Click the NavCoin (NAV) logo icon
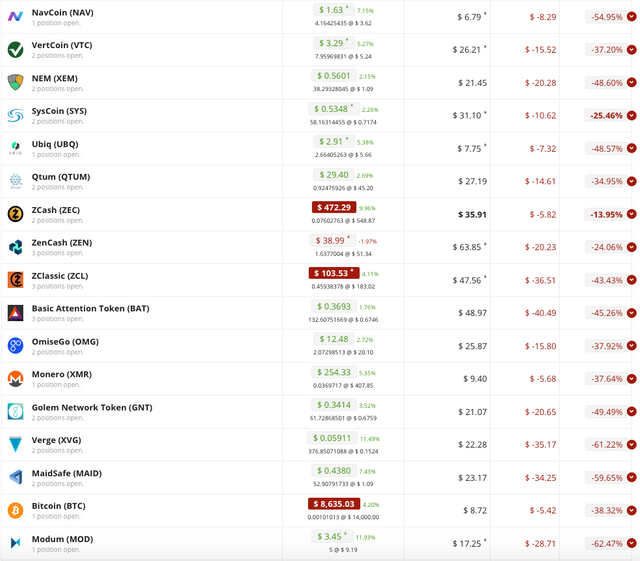 16,16
